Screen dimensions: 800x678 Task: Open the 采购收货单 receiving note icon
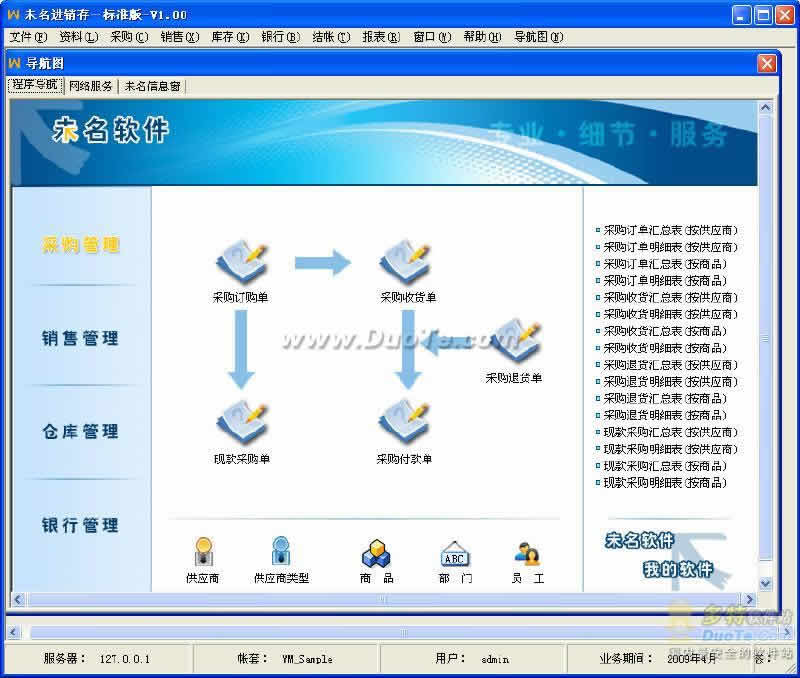[406, 262]
